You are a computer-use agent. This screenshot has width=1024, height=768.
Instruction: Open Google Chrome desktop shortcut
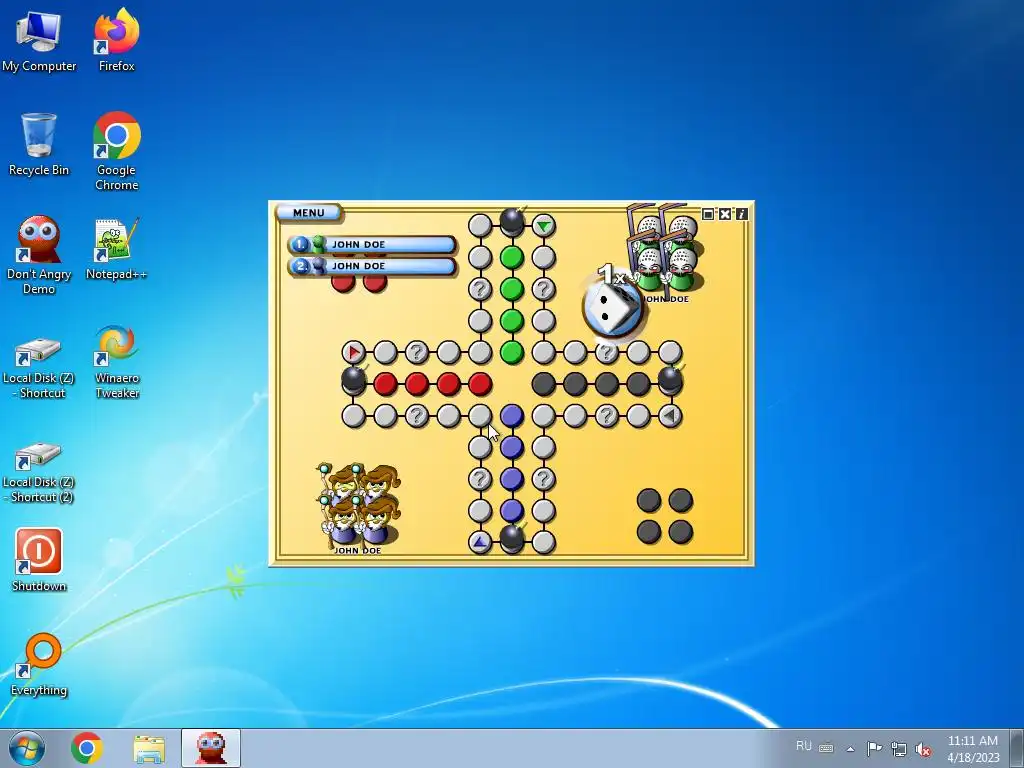pyautogui.click(x=116, y=152)
